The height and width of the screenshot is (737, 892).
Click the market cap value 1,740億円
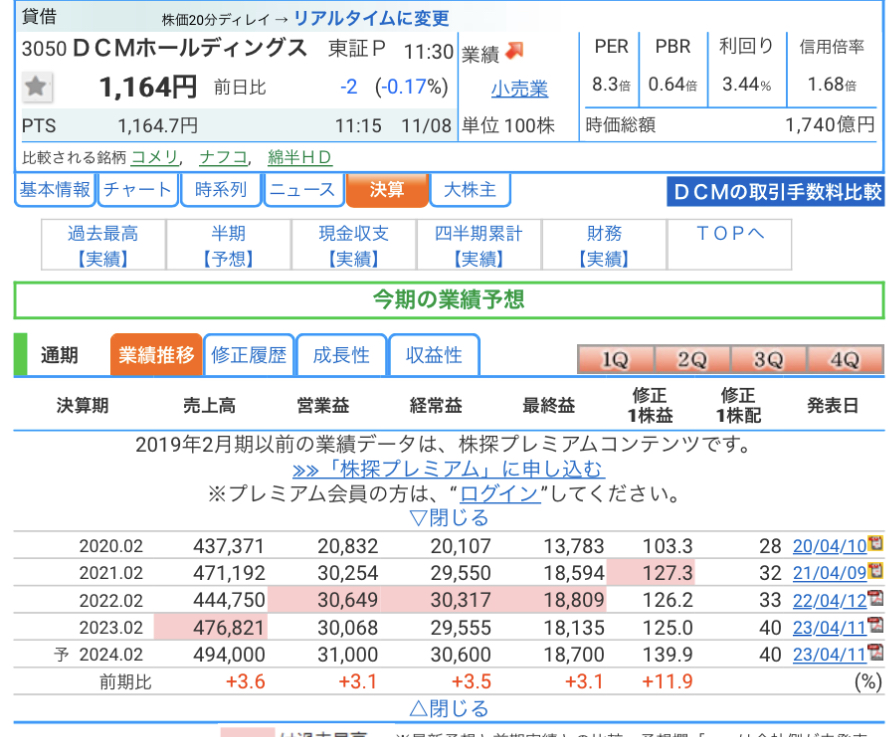pos(830,125)
